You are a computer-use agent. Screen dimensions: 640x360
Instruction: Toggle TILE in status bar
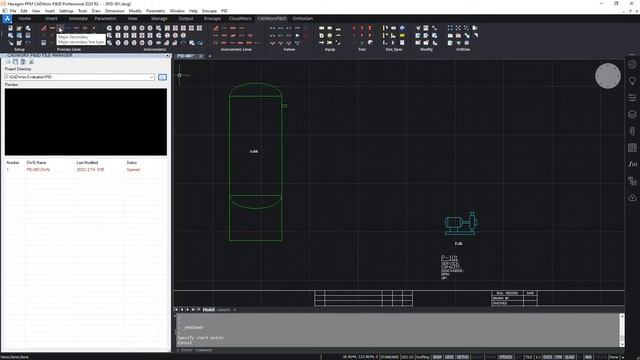tap(529, 357)
